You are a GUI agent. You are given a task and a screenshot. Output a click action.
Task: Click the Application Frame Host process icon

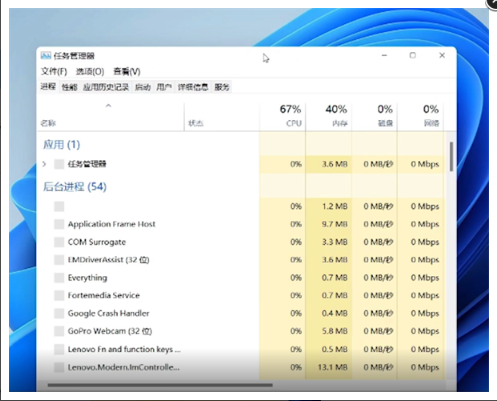click(59, 224)
